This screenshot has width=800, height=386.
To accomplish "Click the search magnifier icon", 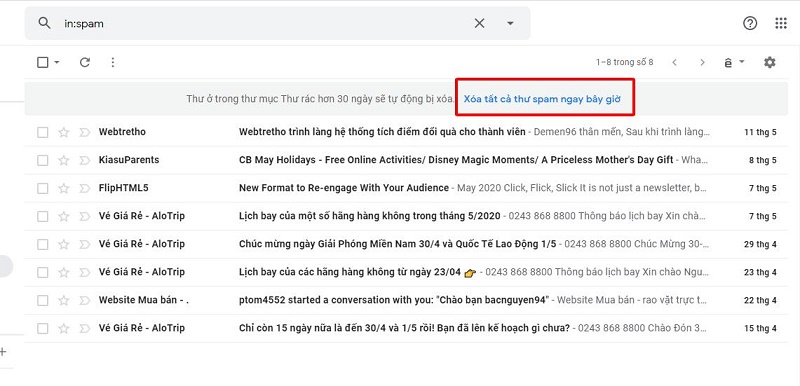I will pyautogui.click(x=45, y=23).
